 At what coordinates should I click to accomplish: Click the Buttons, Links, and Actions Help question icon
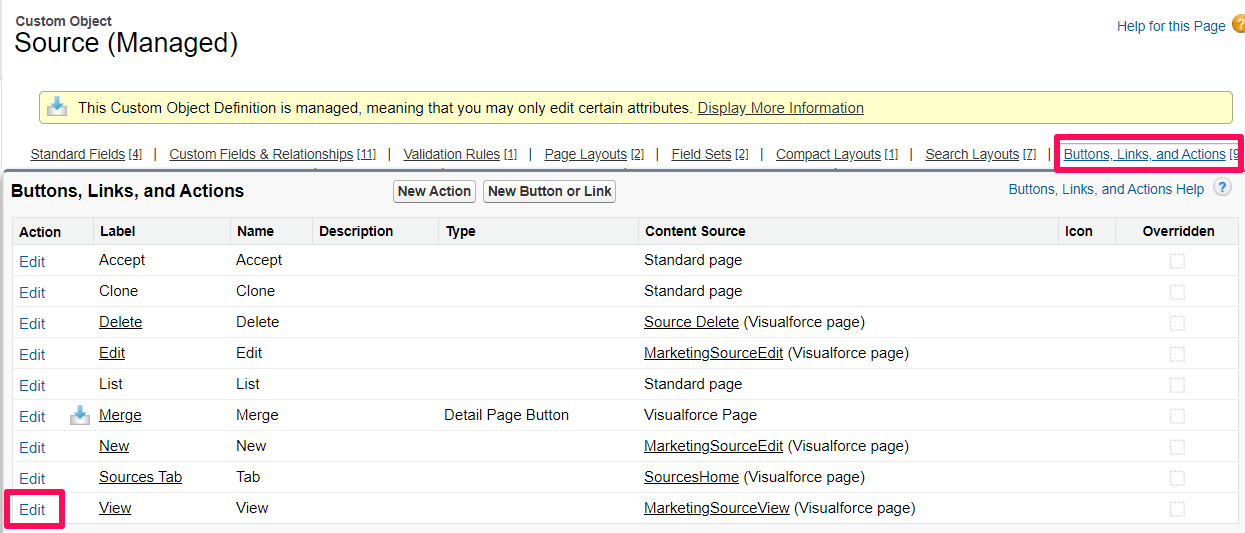pos(1222,188)
